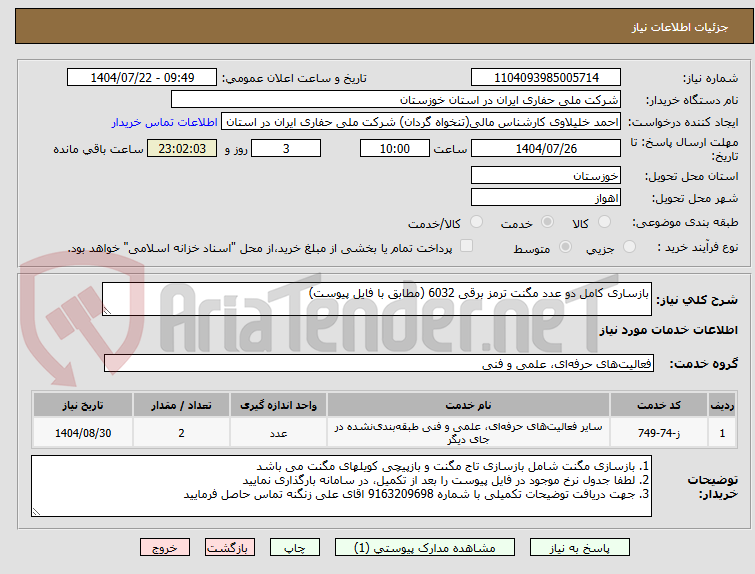Screen dimensions: 755x574
Task: Click the service name cell سایر فعالیت‌های حرفه‌ای
Action: (468, 433)
